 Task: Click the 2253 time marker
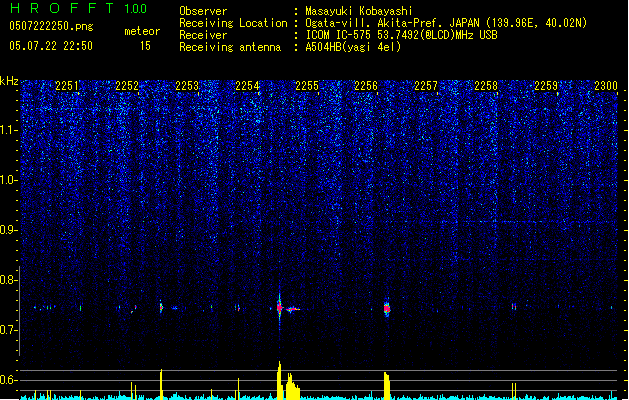pyautogui.click(x=187, y=86)
